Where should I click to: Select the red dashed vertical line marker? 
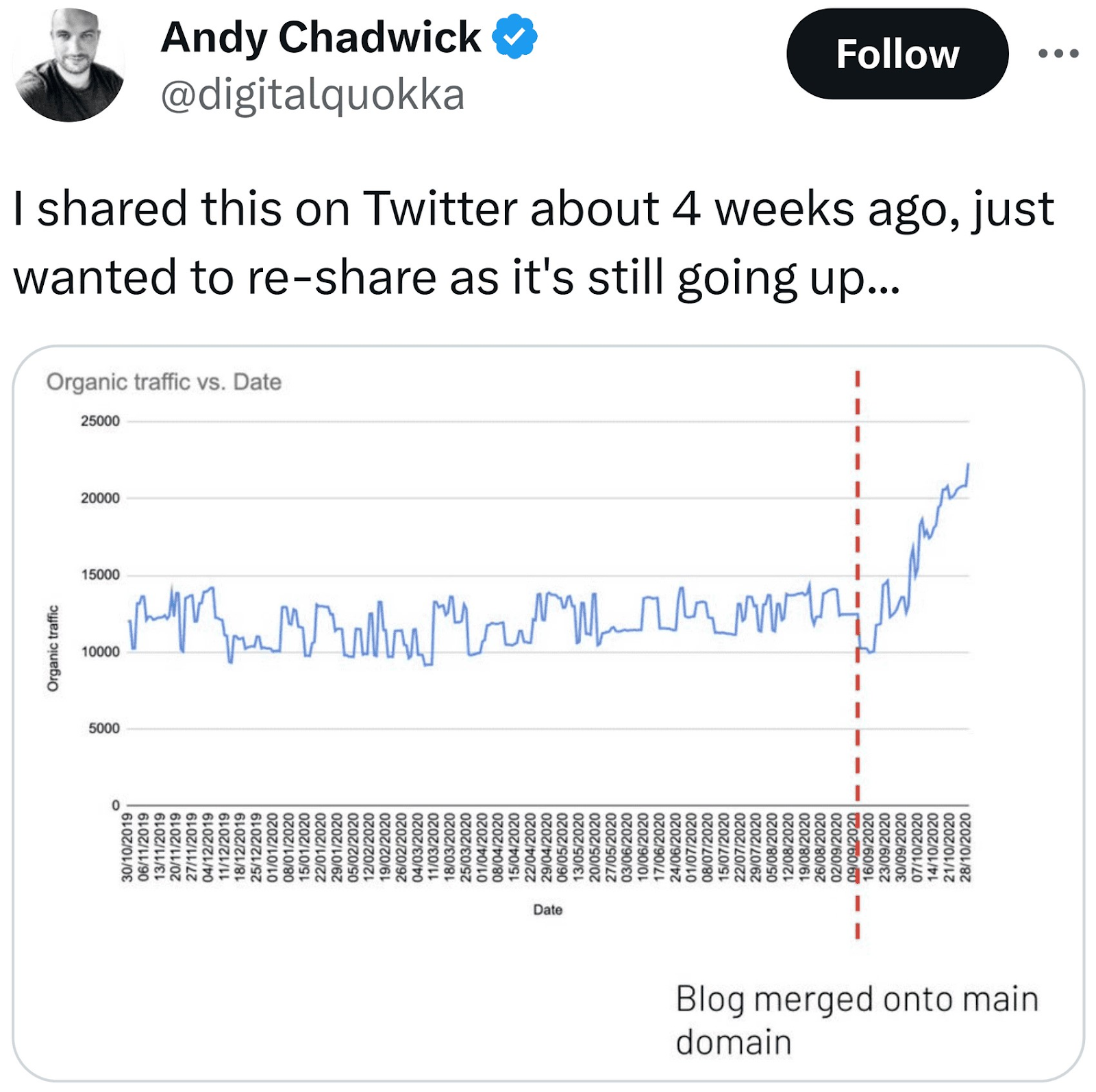[858, 617]
